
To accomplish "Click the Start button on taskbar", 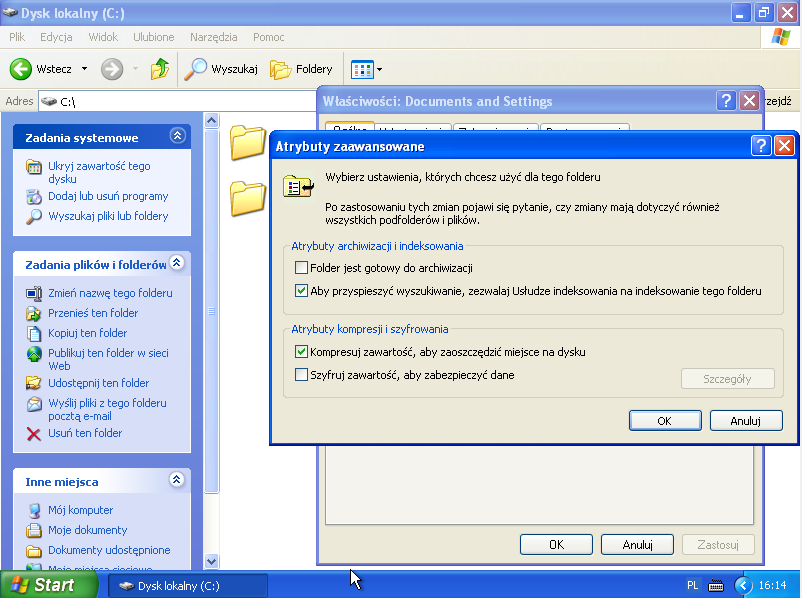I will coord(42,585).
